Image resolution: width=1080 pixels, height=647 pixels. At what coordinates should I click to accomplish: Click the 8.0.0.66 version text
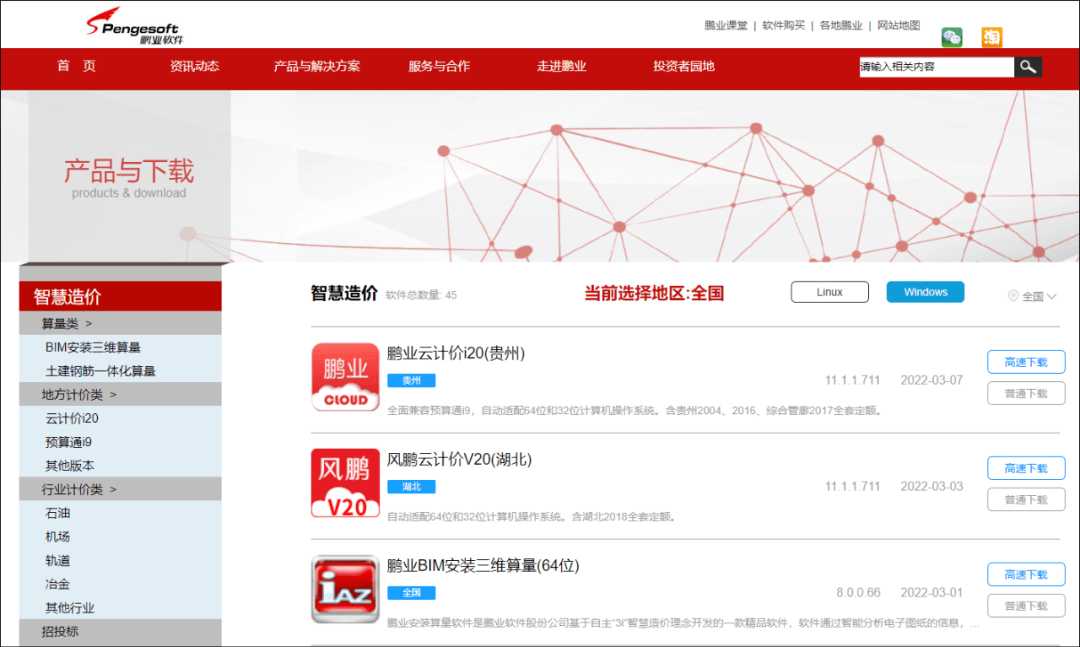click(858, 593)
